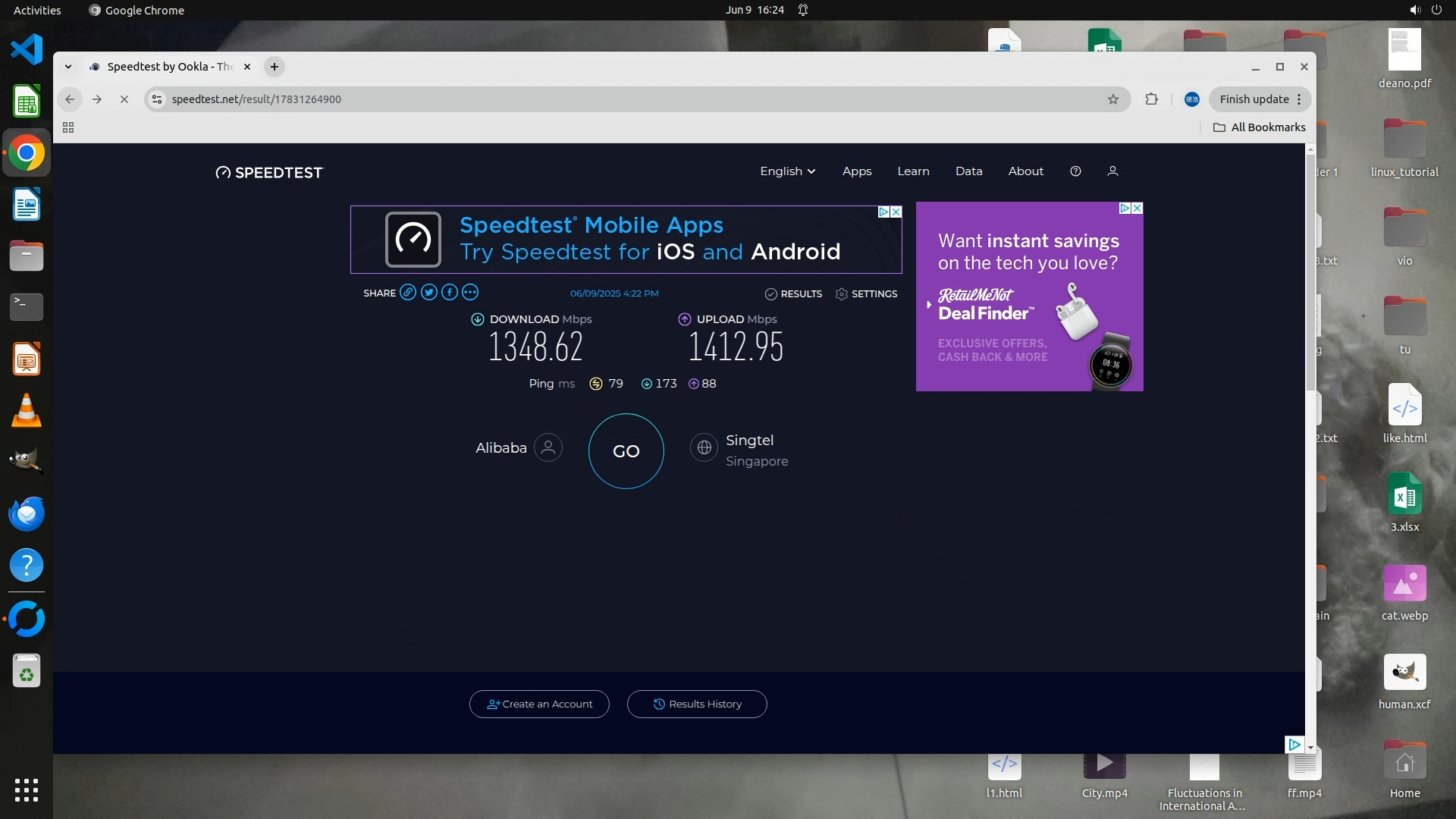Screen dimensions: 1456x819
Task: Share result on Facebook icon
Action: click(x=450, y=293)
